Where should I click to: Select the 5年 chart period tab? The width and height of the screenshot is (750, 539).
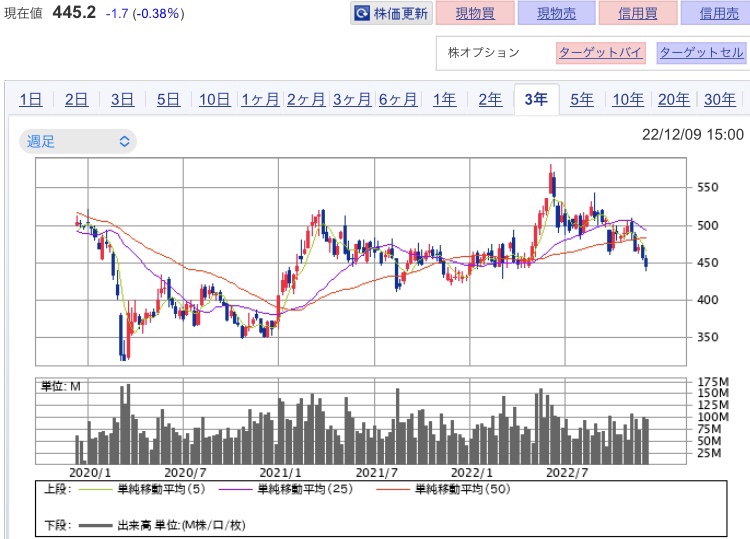click(582, 99)
